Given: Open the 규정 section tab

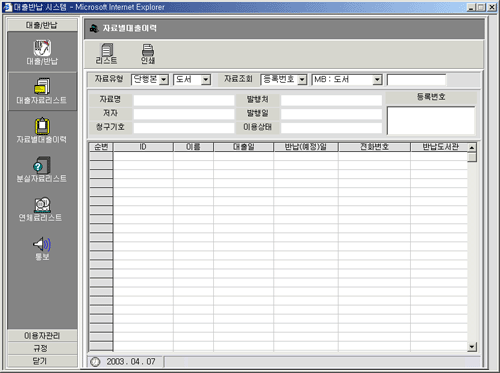Looking at the screenshot, I should coord(42,348).
